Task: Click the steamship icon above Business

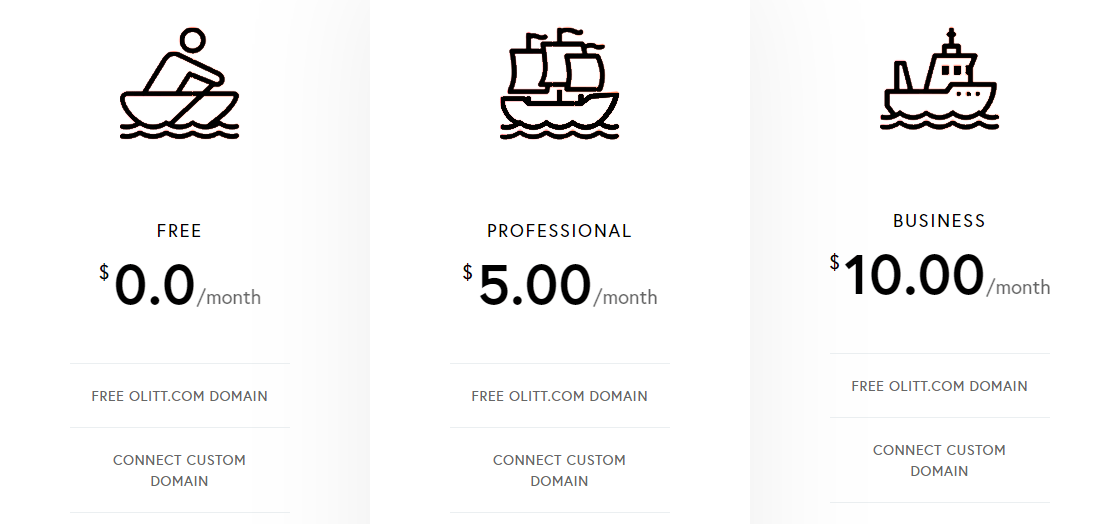Action: click(x=939, y=80)
